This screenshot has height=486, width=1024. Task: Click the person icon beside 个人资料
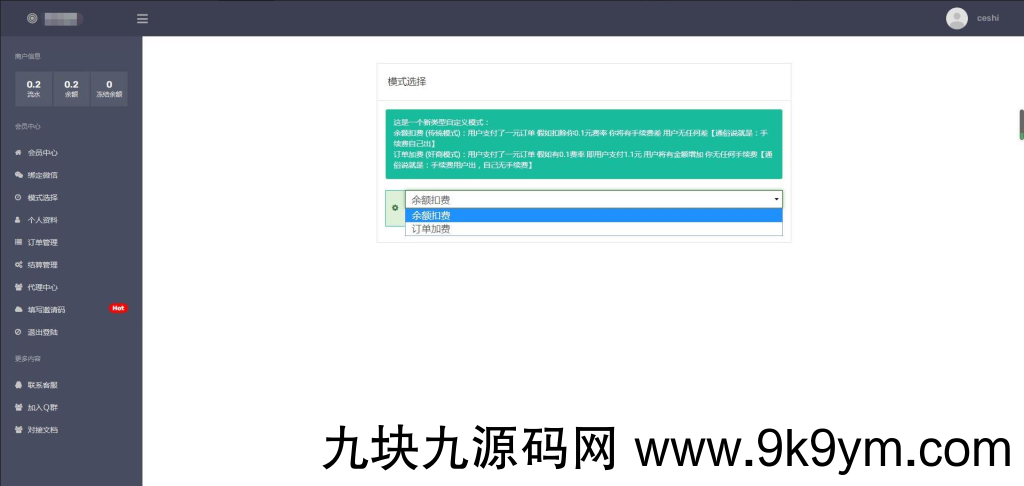pos(18,219)
